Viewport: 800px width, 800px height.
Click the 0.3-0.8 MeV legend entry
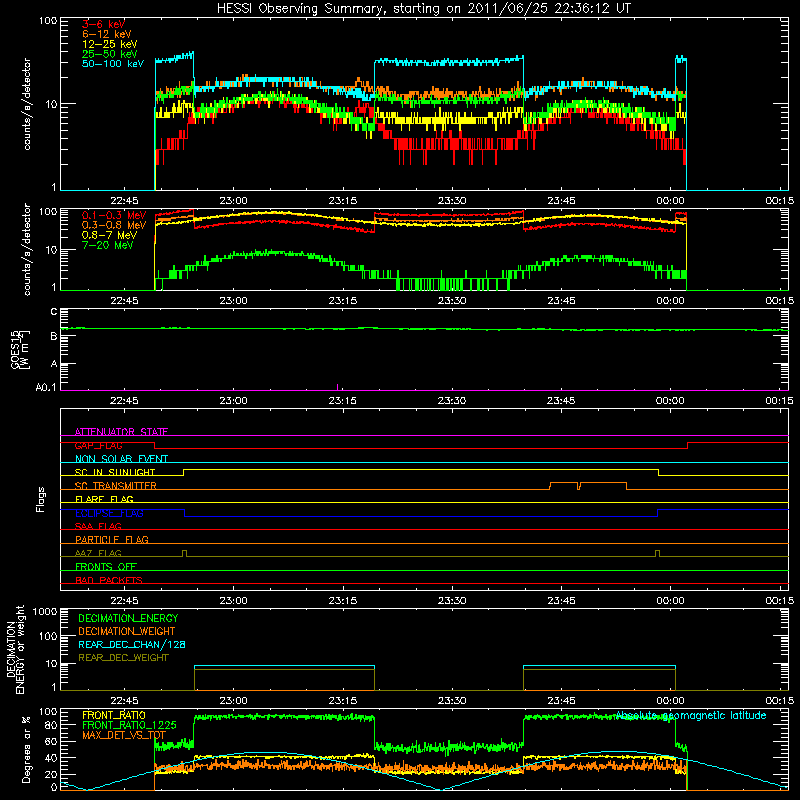click(114, 226)
